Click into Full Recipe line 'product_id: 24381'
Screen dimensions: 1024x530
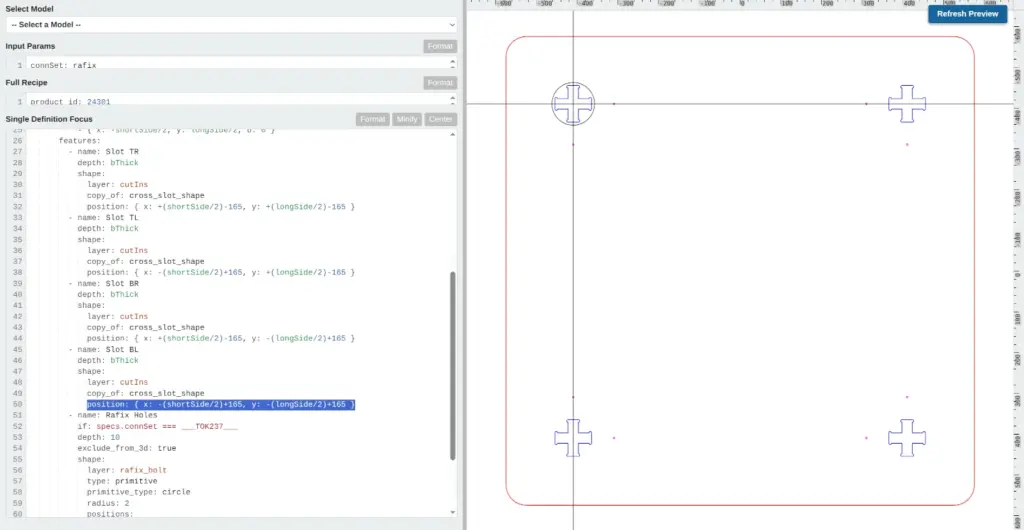(x=71, y=102)
